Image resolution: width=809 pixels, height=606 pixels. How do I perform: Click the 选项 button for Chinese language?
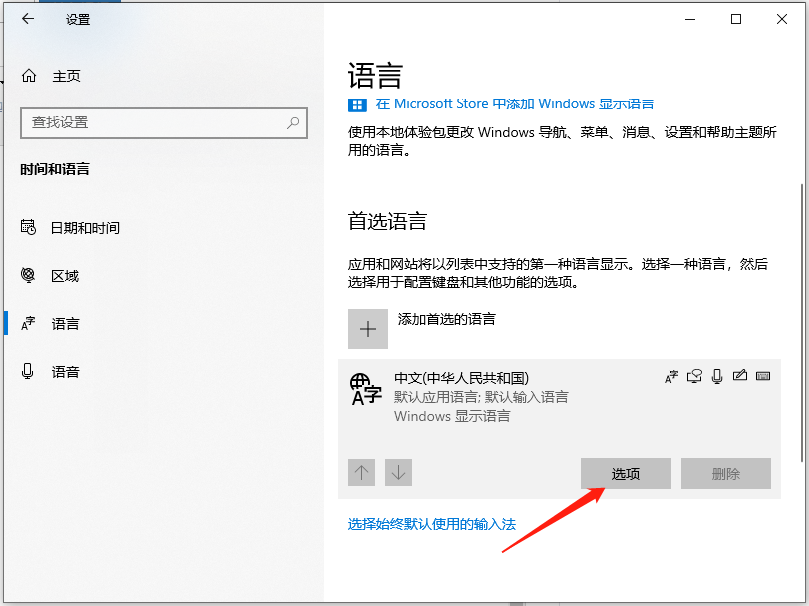[625, 473]
